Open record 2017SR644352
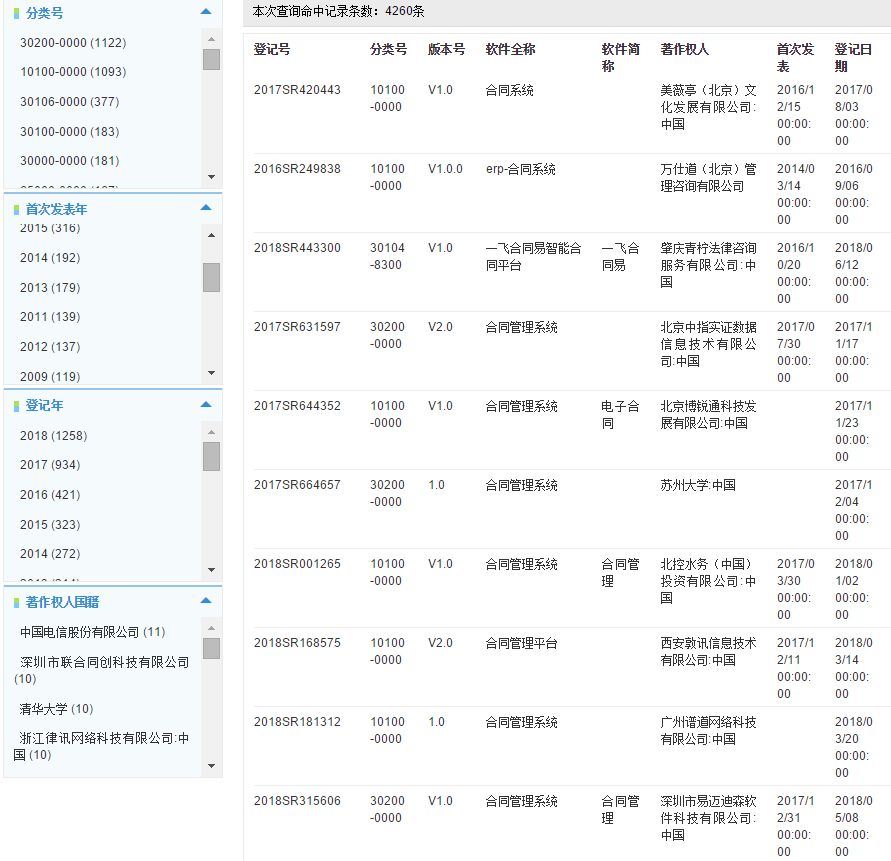 point(297,406)
